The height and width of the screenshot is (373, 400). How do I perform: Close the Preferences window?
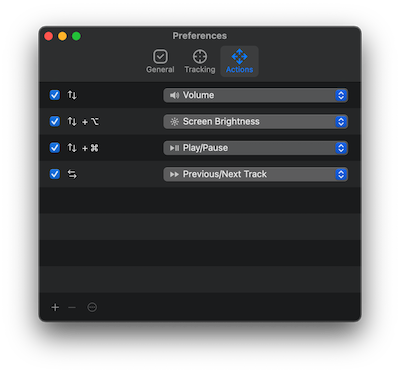pyautogui.click(x=49, y=36)
